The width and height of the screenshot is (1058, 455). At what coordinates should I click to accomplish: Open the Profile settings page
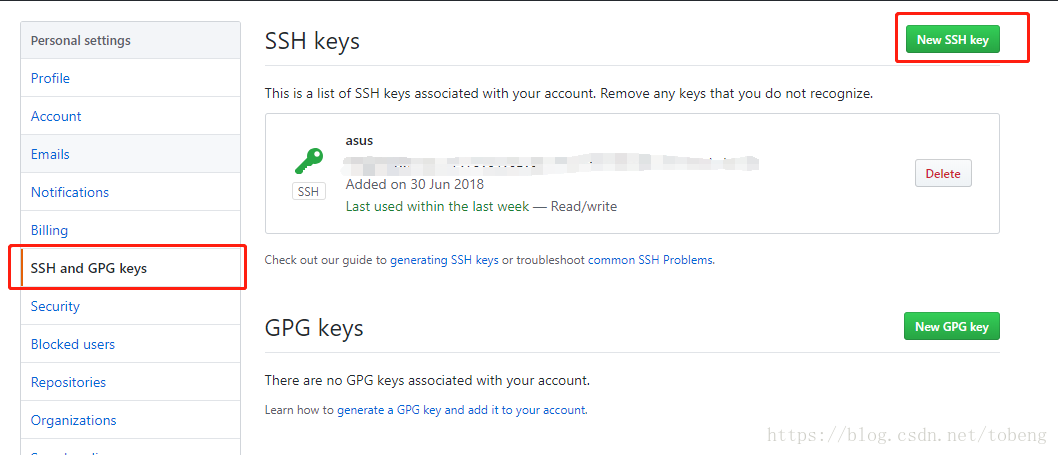[x=51, y=78]
